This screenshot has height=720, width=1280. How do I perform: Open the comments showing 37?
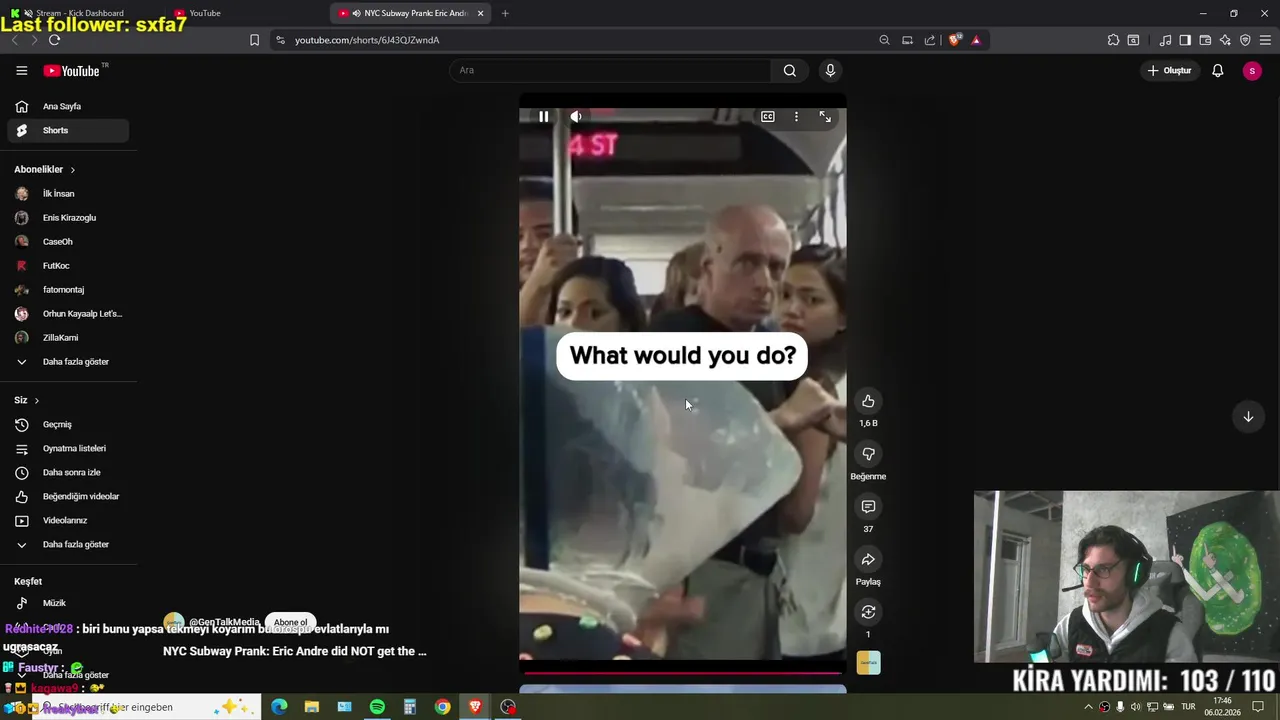pos(868,507)
